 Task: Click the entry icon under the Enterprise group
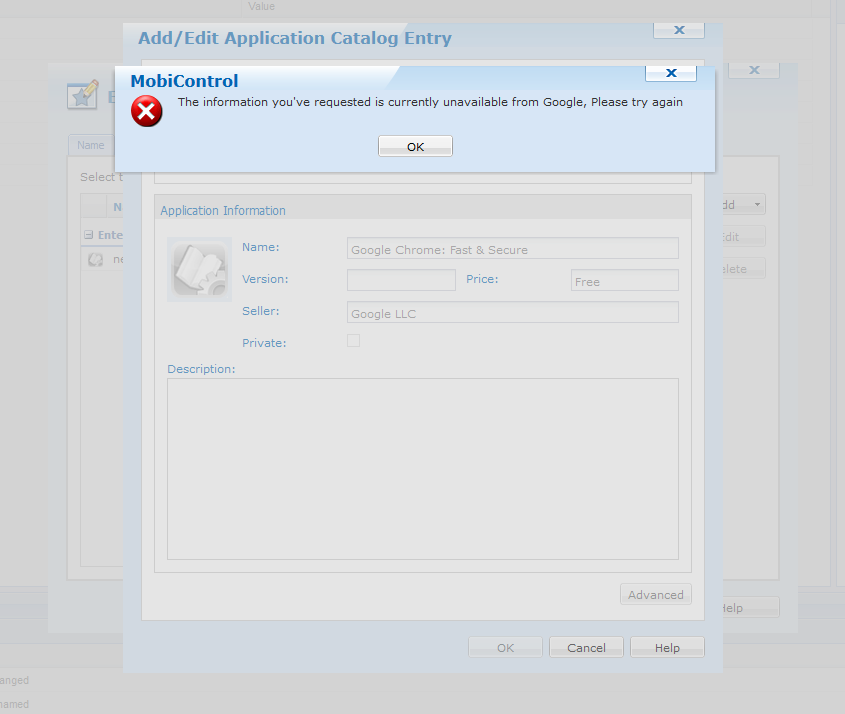(95, 259)
